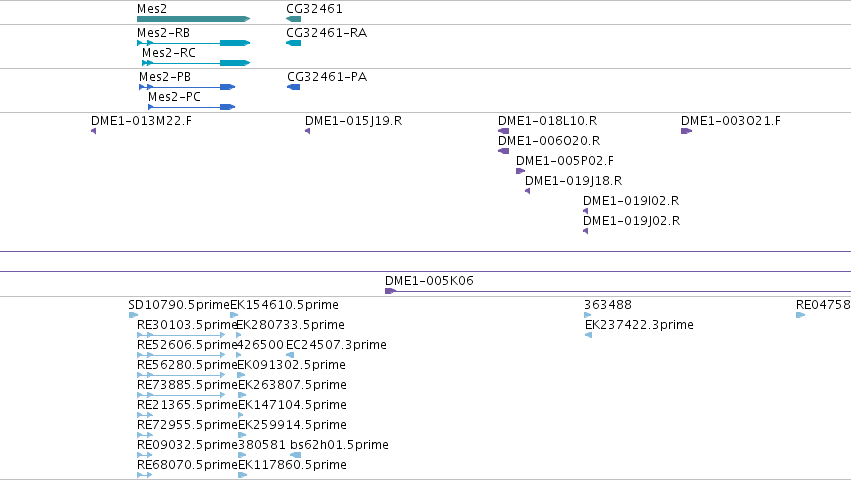This screenshot has width=851, height=480.
Task: Click the DME1-005K06 label text
Action: (x=429, y=281)
